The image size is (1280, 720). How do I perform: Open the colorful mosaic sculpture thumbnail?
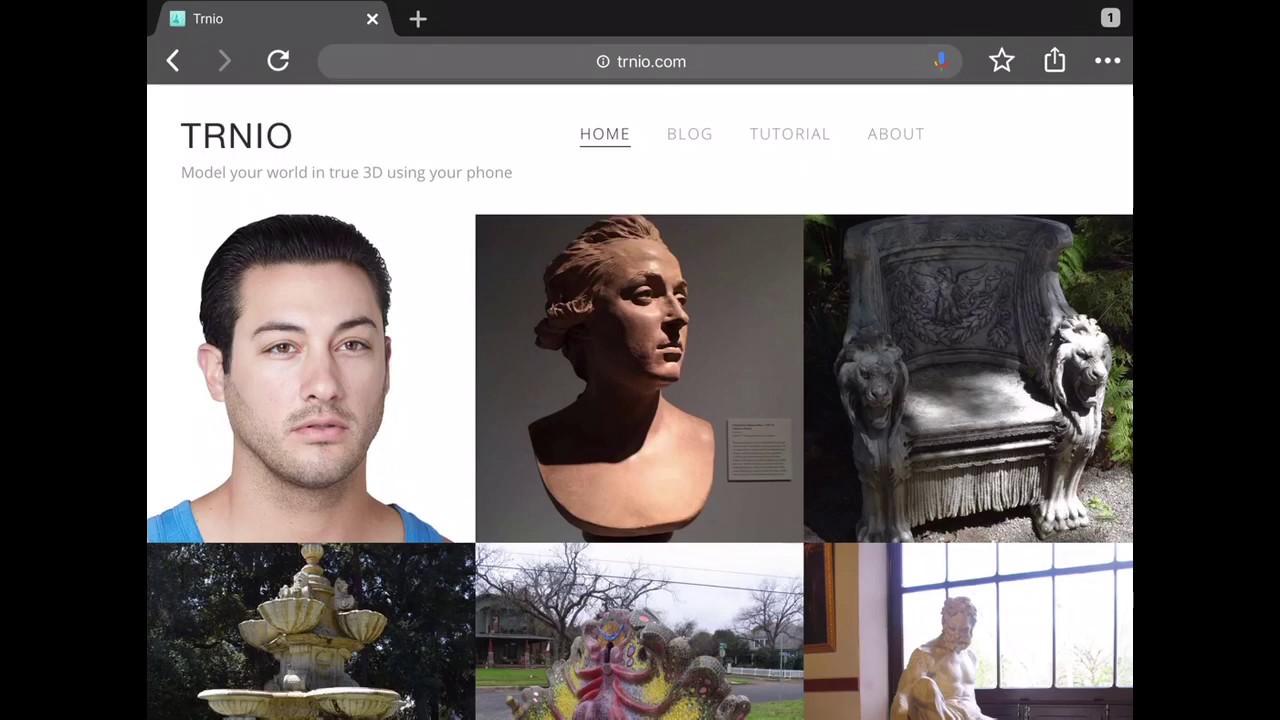639,632
